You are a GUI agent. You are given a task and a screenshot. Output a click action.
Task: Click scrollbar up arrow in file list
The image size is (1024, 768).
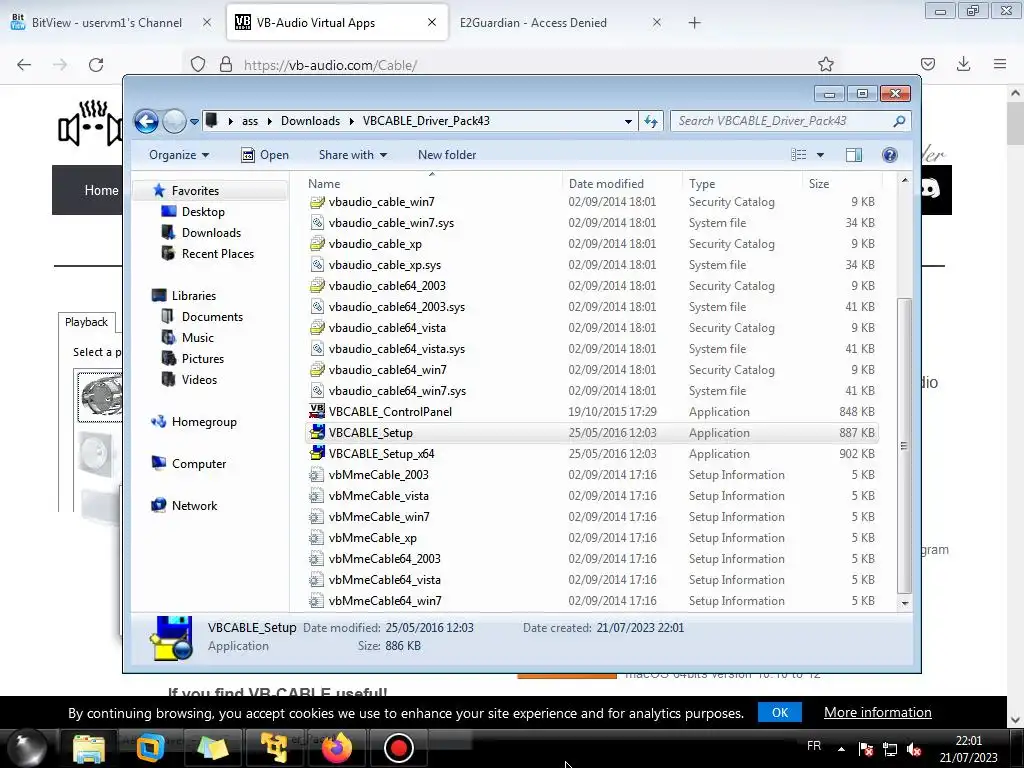904,180
